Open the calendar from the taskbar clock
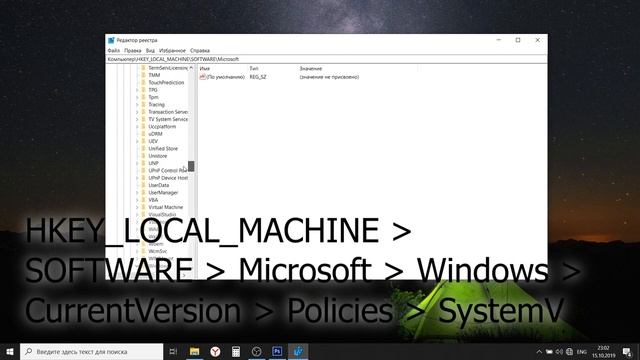Screen dimensions: 640x360 604,351
